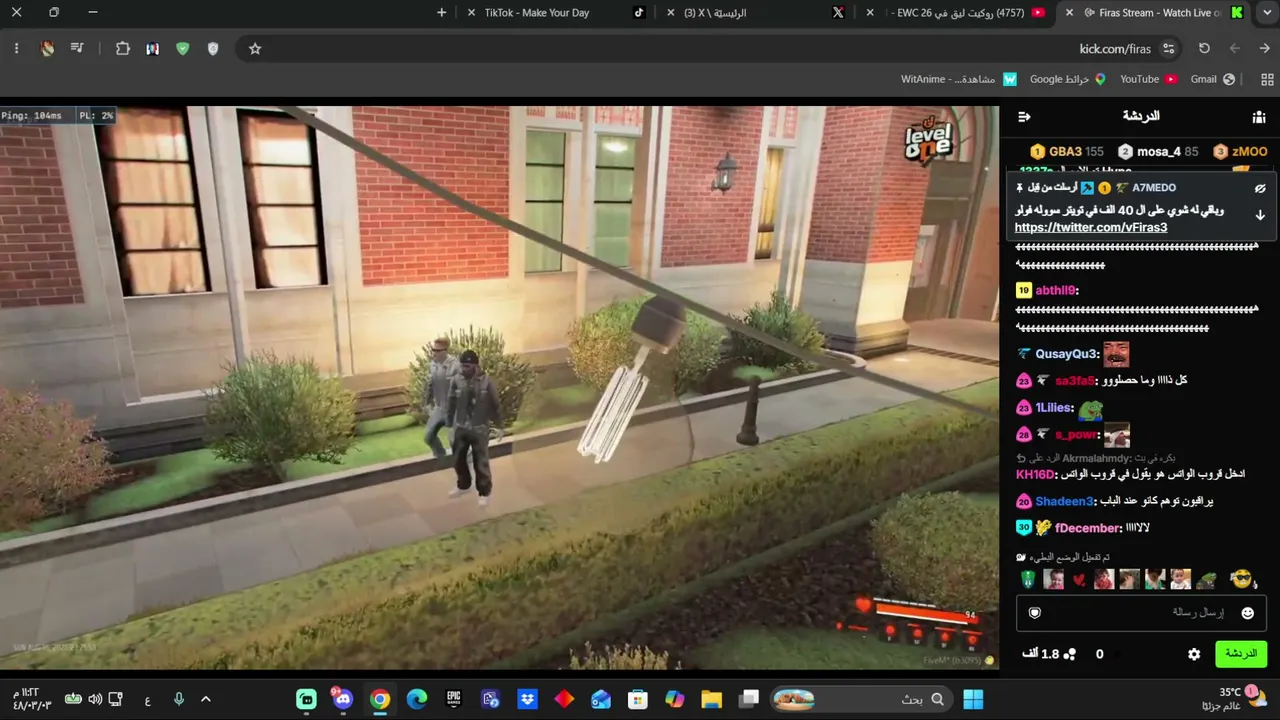Viewport: 1280px width, 720px height.
Task: View leaderboard entry GBA3
Action: coord(1067,152)
